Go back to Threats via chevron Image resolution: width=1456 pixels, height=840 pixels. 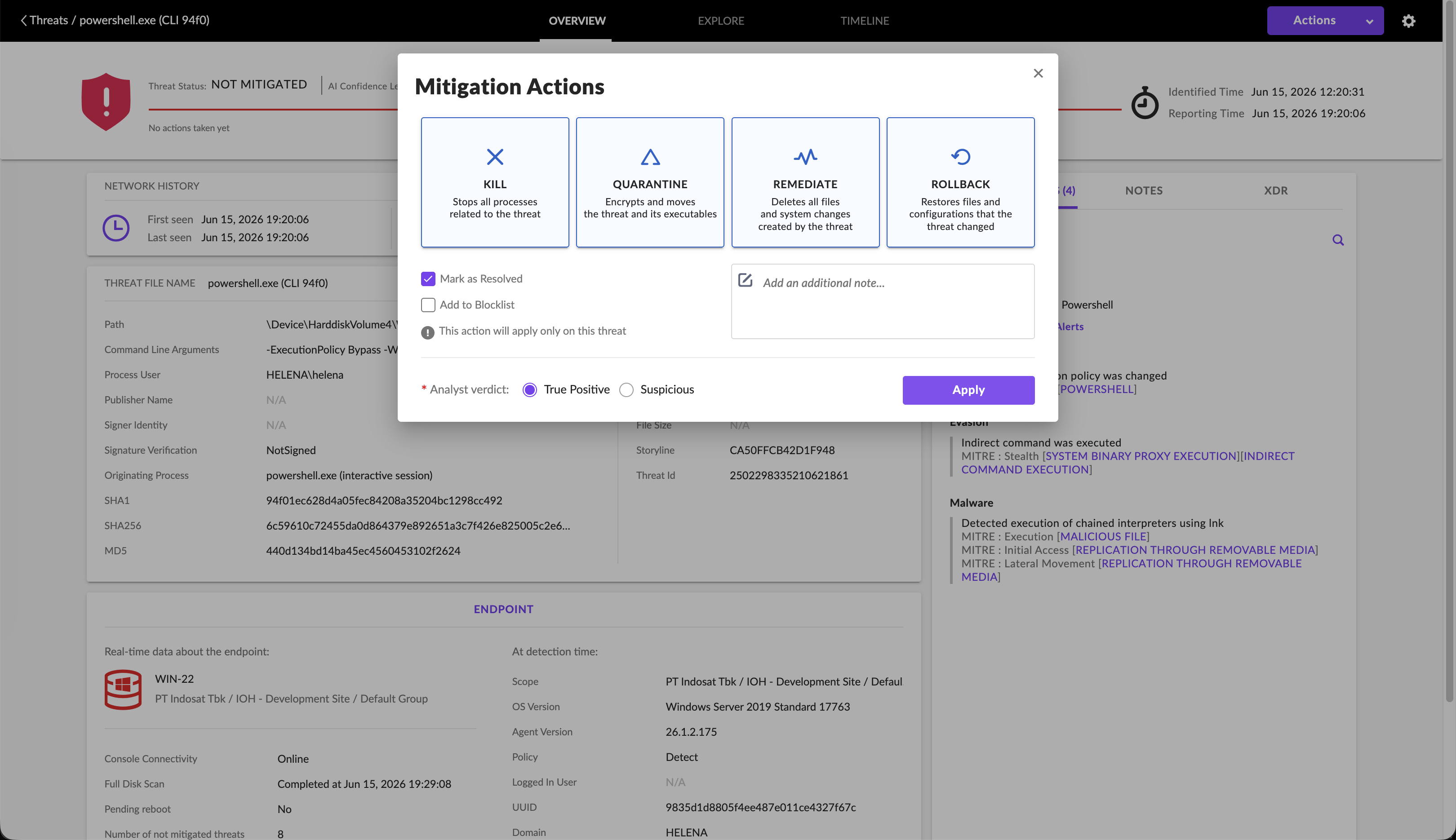[x=24, y=20]
